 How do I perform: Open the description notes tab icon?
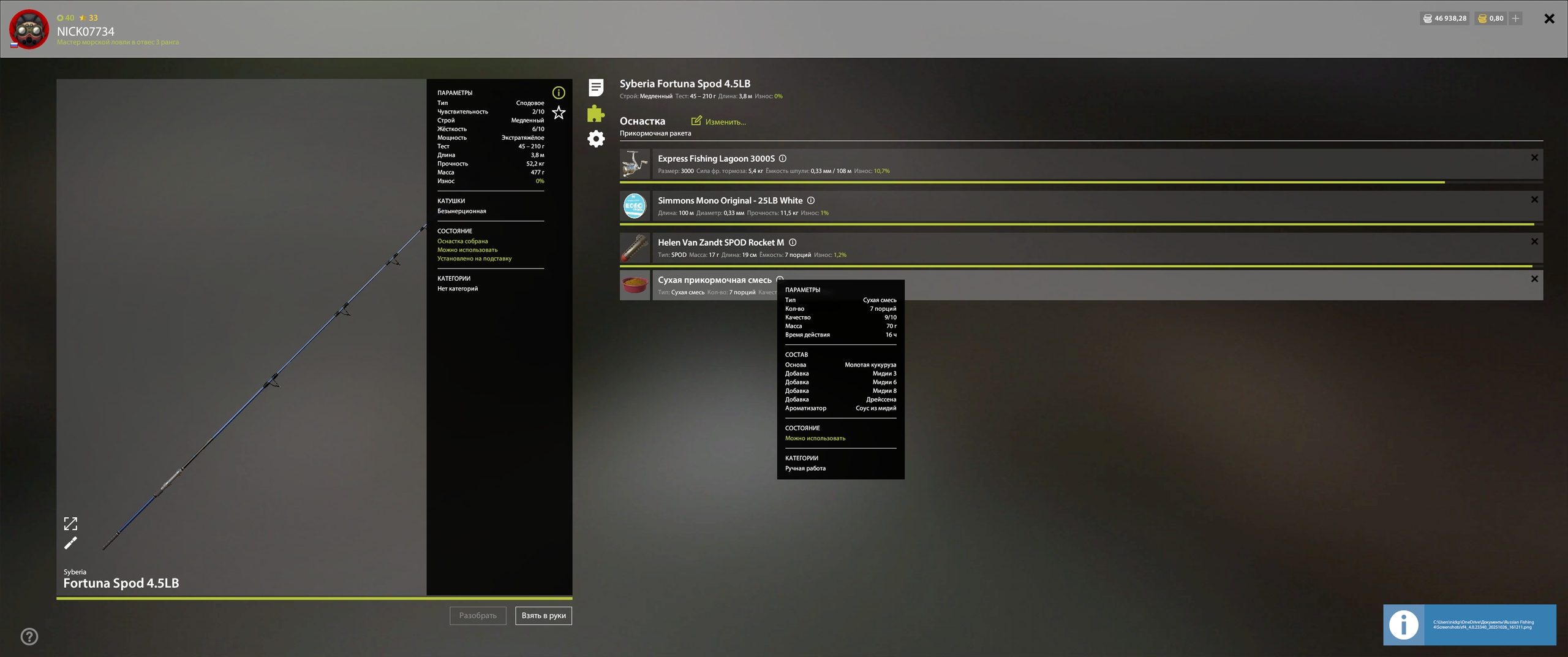[595, 88]
